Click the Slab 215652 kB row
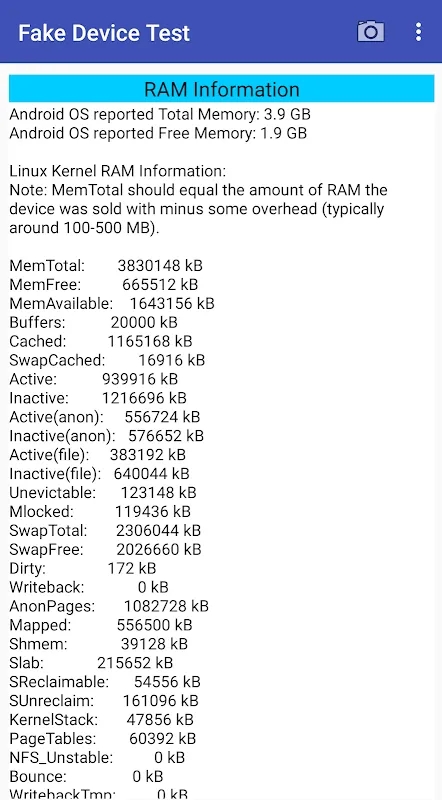The image size is (442, 800). click(91, 663)
